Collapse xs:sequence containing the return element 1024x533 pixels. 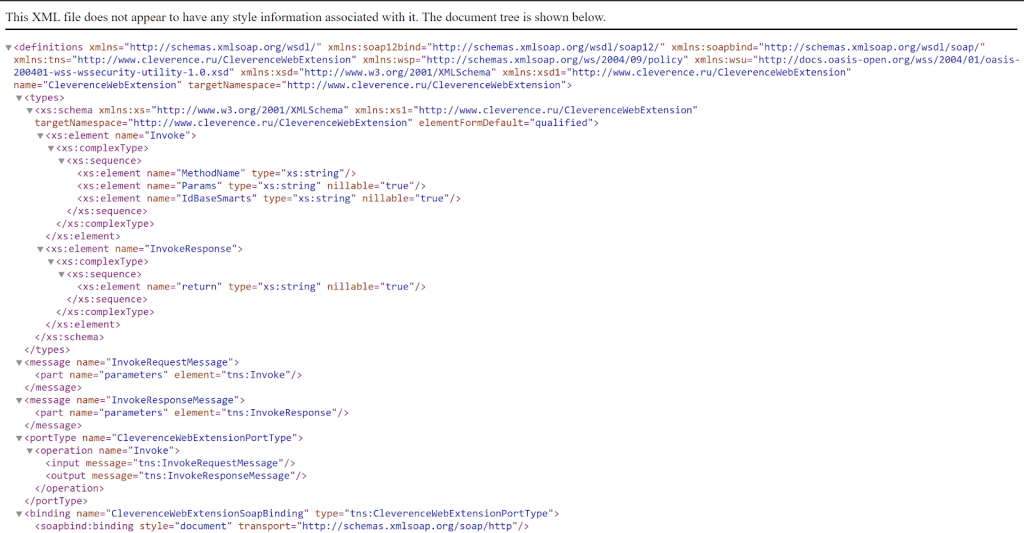(x=61, y=274)
